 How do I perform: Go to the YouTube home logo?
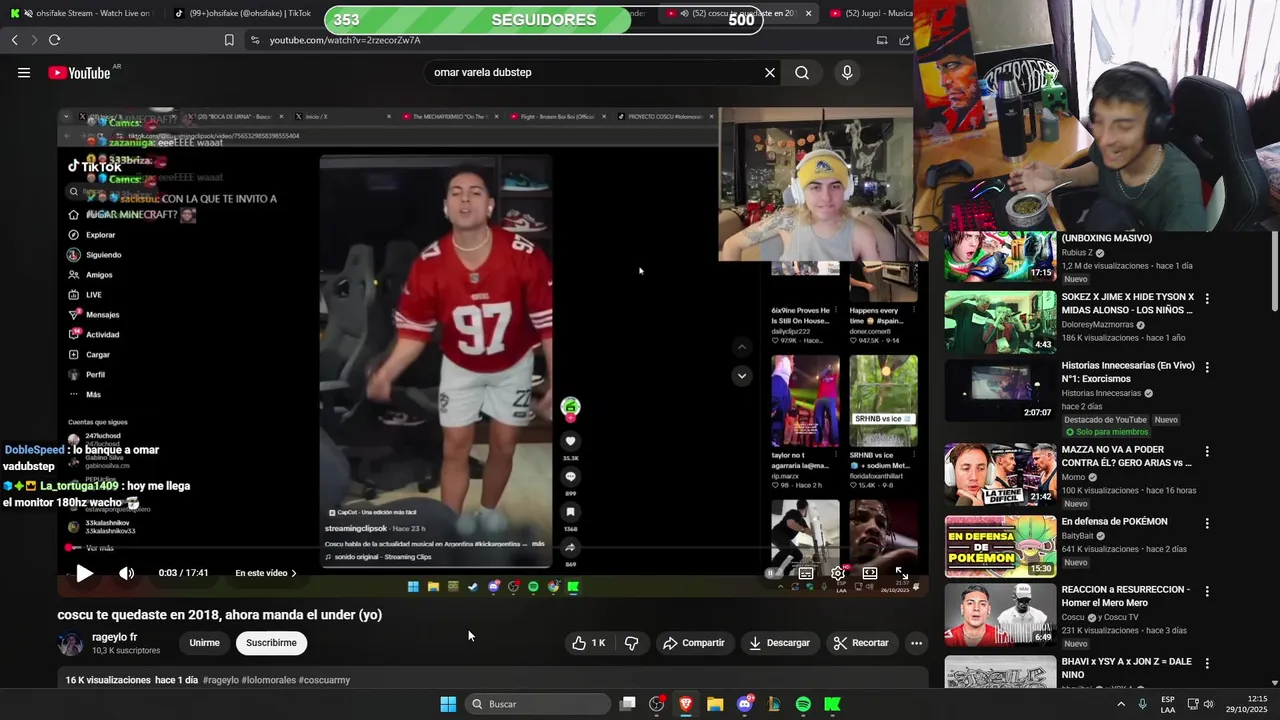(79, 72)
